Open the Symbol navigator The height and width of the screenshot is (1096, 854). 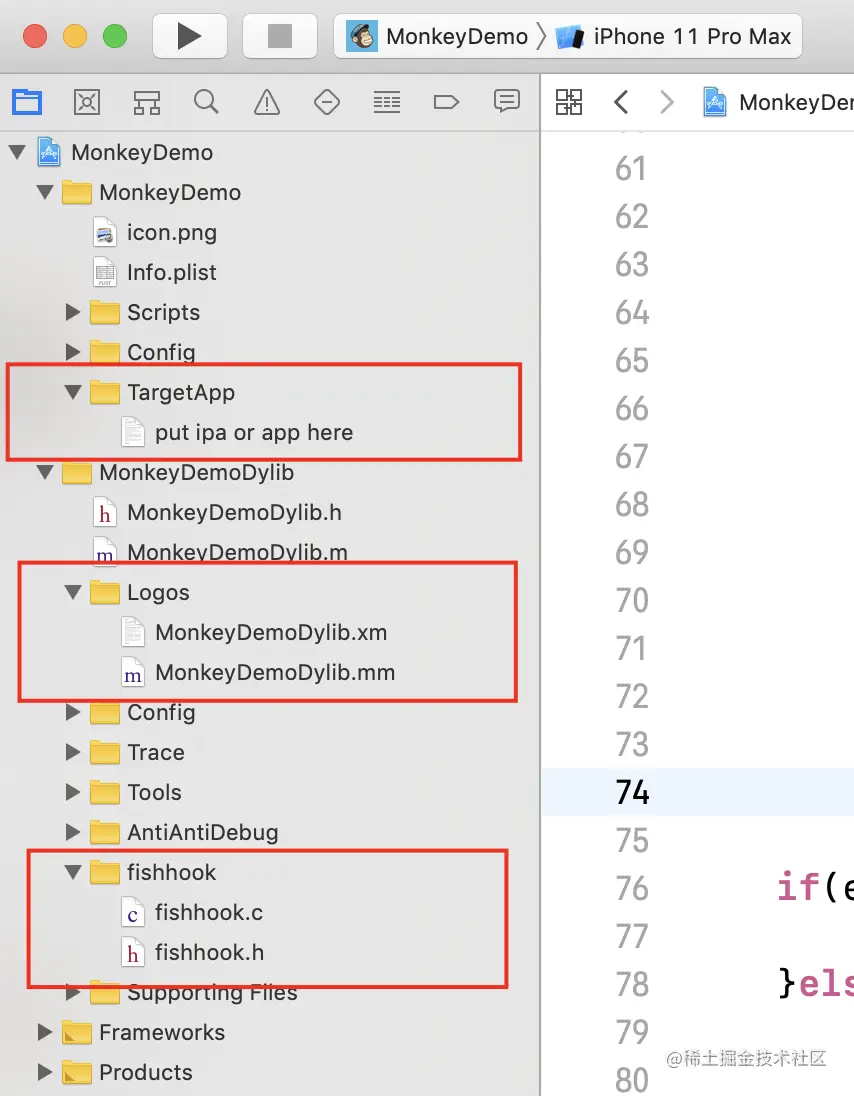tap(147, 102)
